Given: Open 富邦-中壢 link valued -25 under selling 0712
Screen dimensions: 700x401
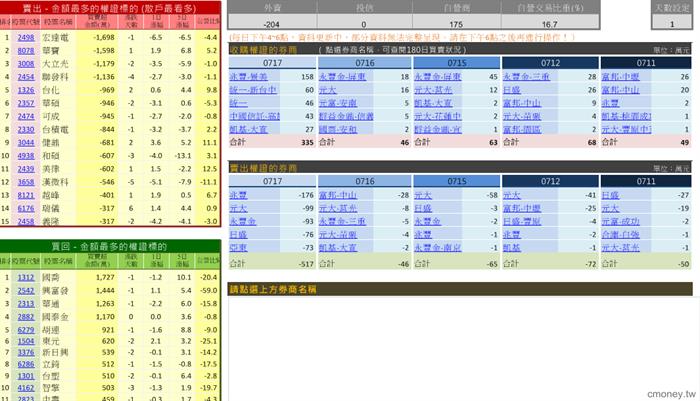Looking at the screenshot, I should pos(522,208).
